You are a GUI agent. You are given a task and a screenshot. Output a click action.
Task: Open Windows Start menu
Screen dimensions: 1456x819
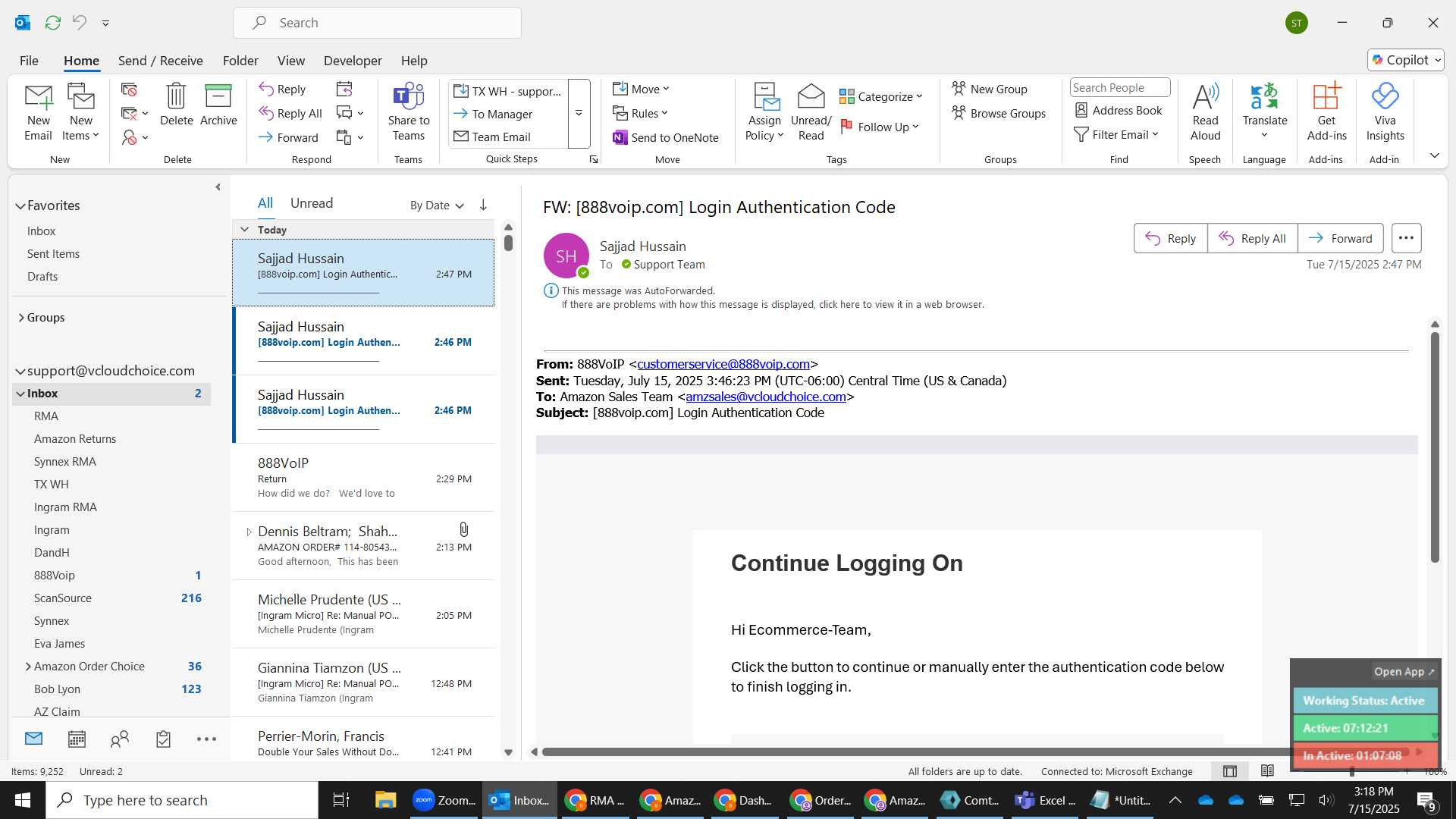click(23, 800)
